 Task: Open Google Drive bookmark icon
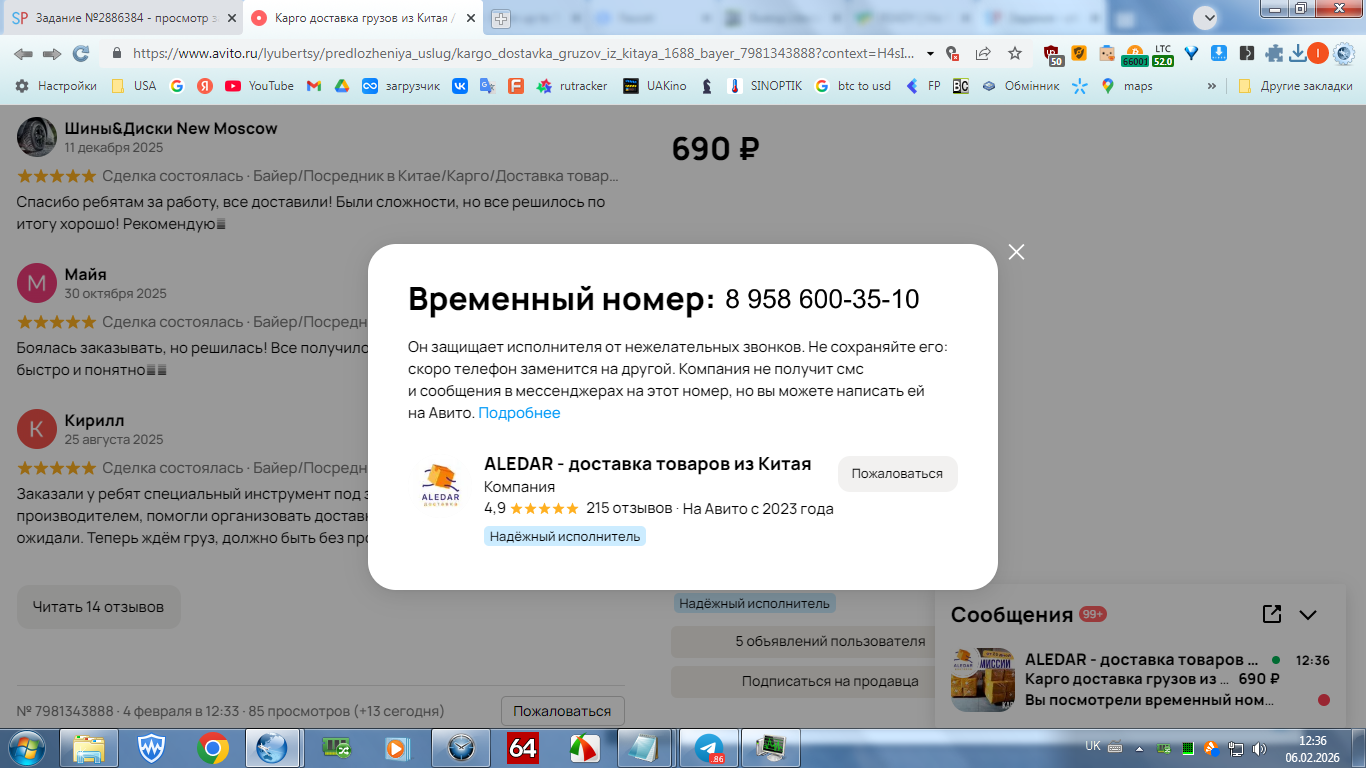pos(341,86)
